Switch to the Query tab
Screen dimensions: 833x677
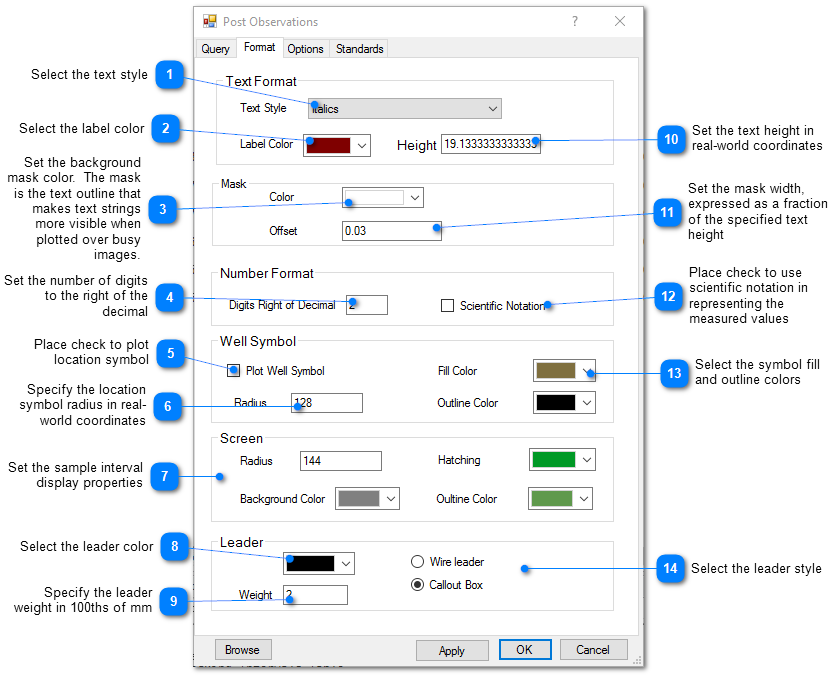click(x=215, y=49)
